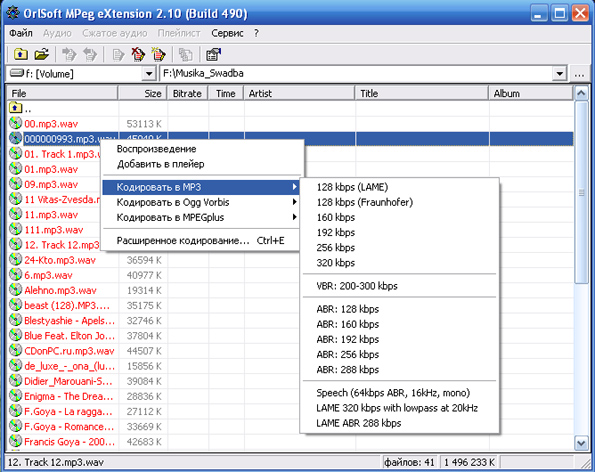
Task: Click the disc icon beside 09.mp3.wav
Action: (15, 184)
